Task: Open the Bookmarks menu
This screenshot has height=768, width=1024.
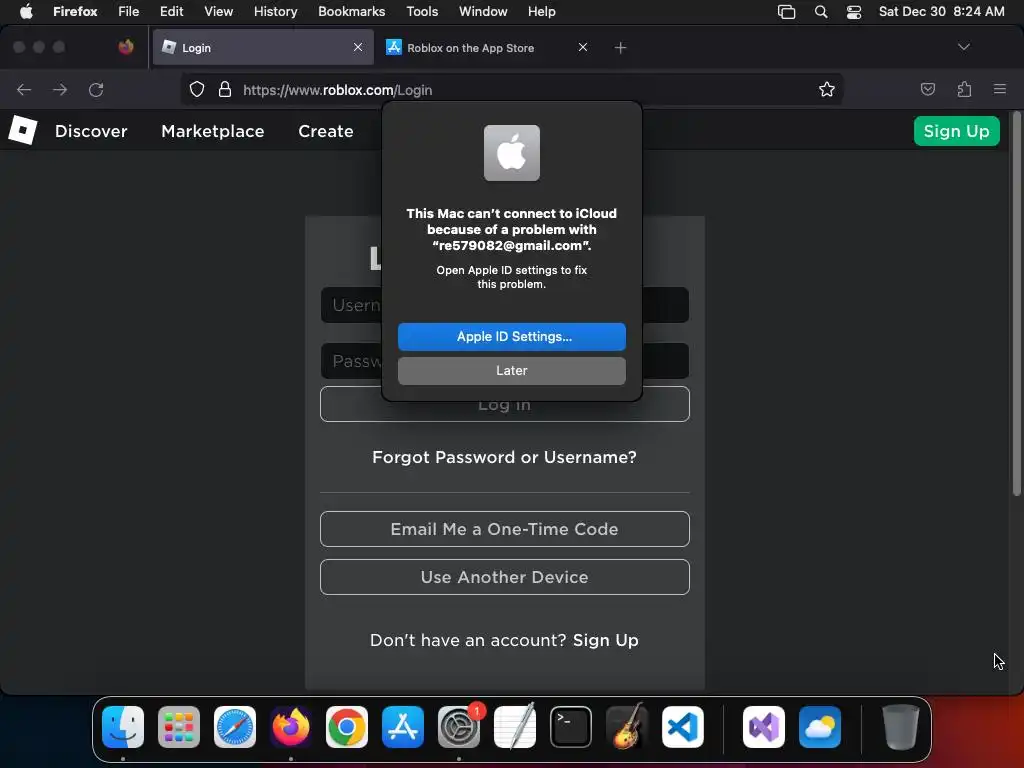Action: pos(351,11)
